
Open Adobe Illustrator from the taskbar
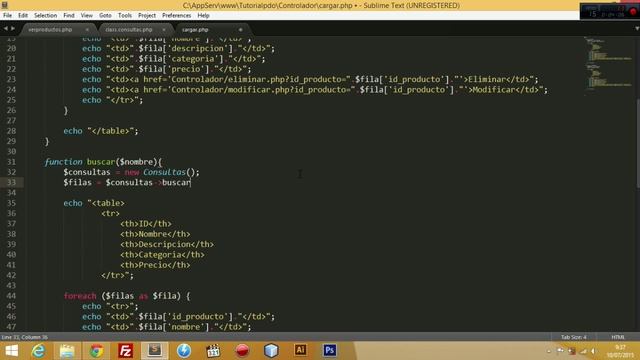pyautogui.click(x=300, y=350)
